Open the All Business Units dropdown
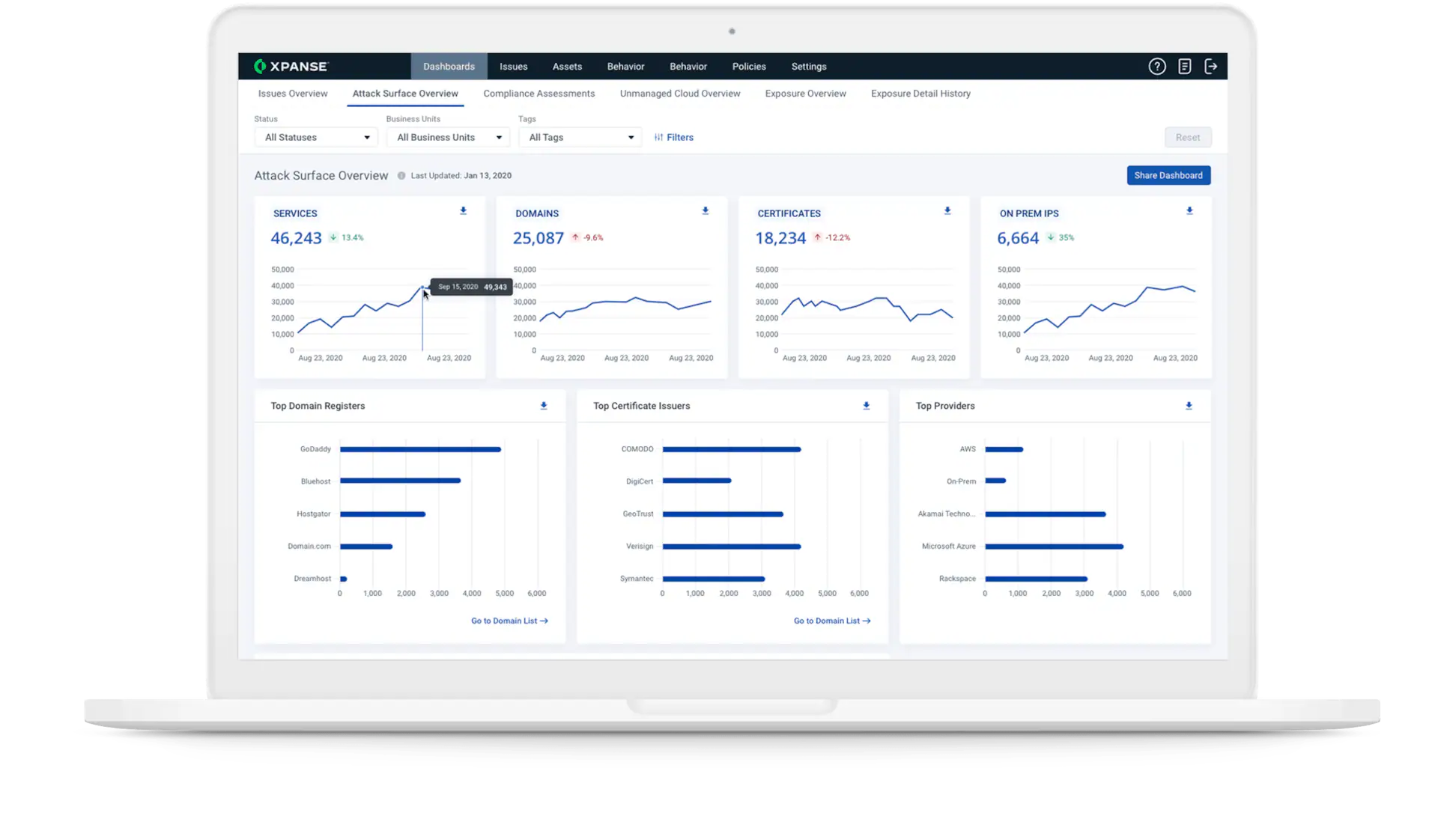 pyautogui.click(x=449, y=138)
